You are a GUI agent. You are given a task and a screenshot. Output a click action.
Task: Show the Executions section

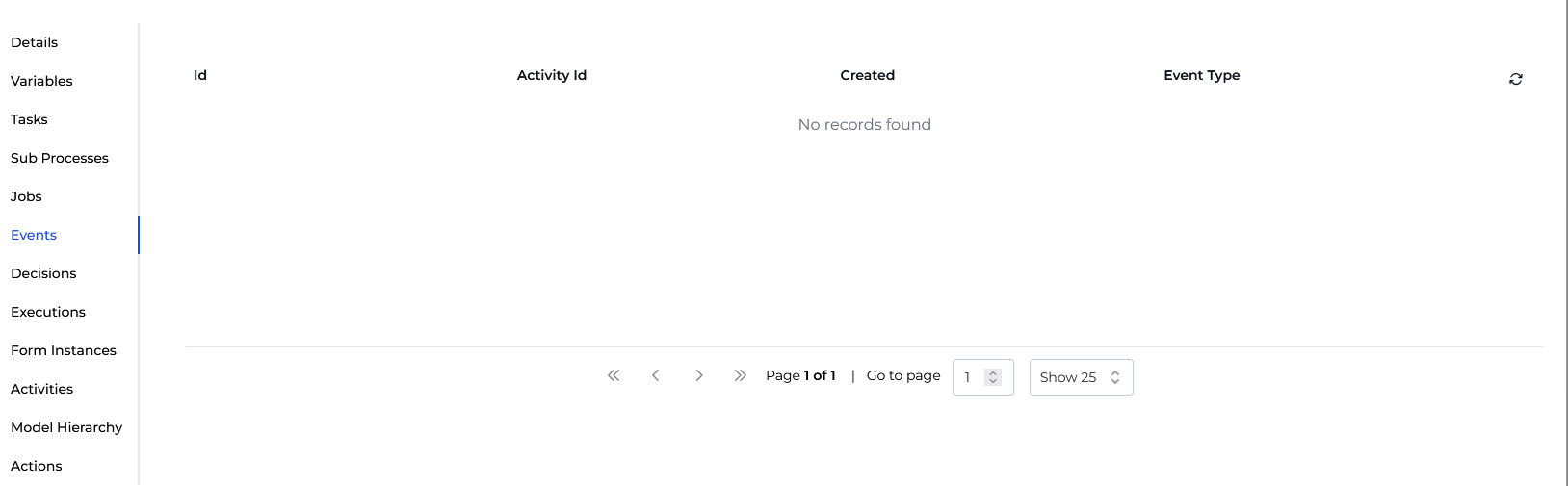coord(48,312)
